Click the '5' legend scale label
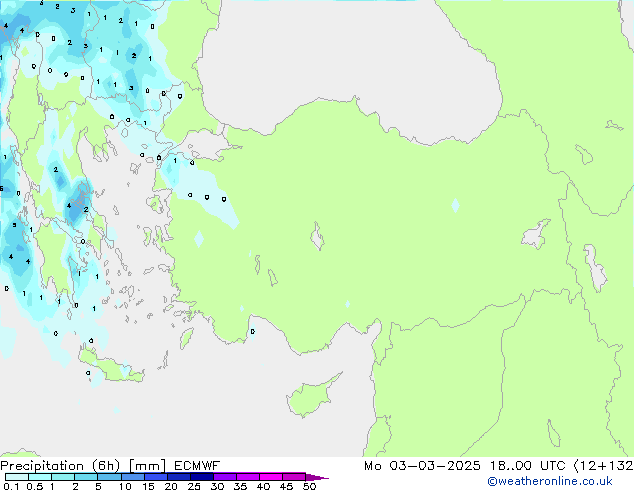This screenshot has height=490, width=634. click(x=98, y=486)
